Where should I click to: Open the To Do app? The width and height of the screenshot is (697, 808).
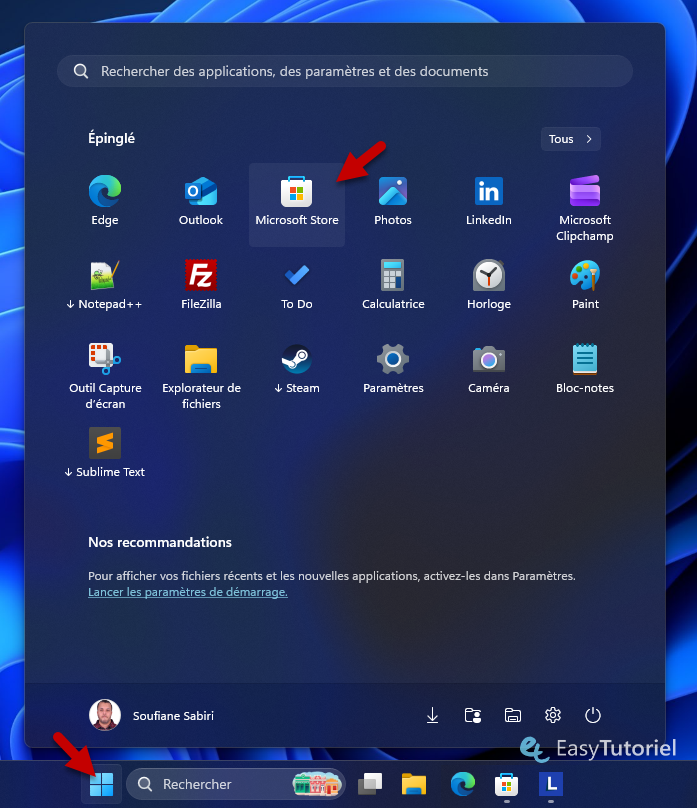[x=297, y=286]
